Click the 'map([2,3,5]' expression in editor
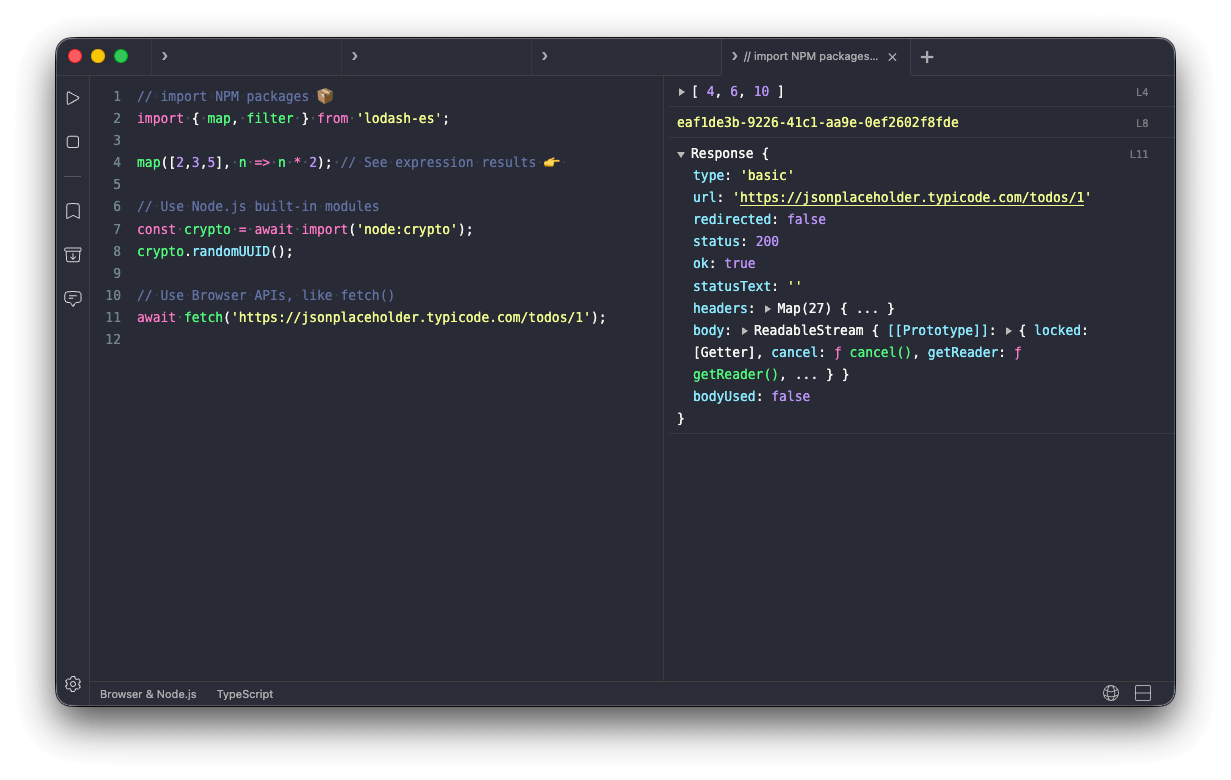The width and height of the screenshot is (1231, 780). 184,162
